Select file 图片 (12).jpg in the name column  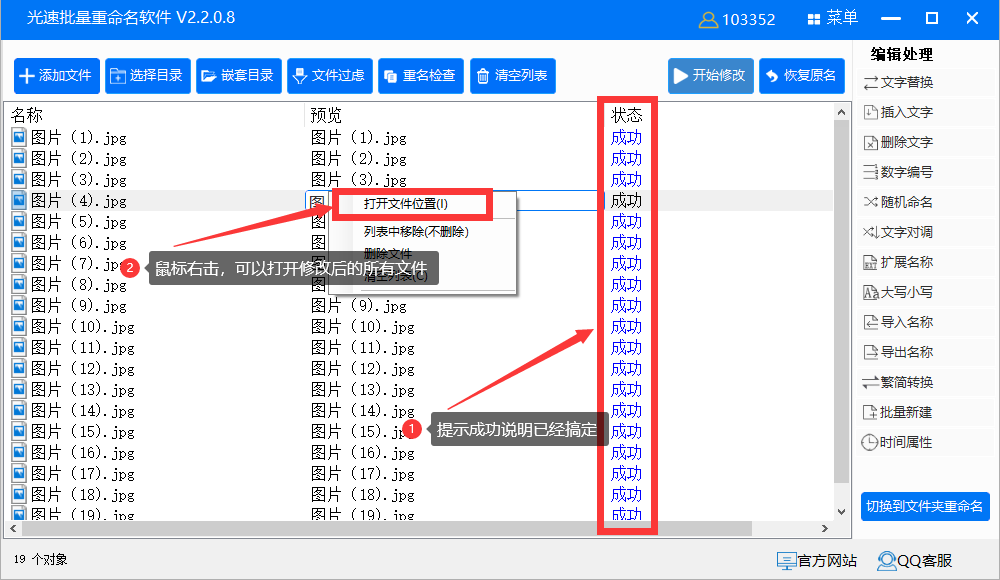pyautogui.click(x=82, y=369)
